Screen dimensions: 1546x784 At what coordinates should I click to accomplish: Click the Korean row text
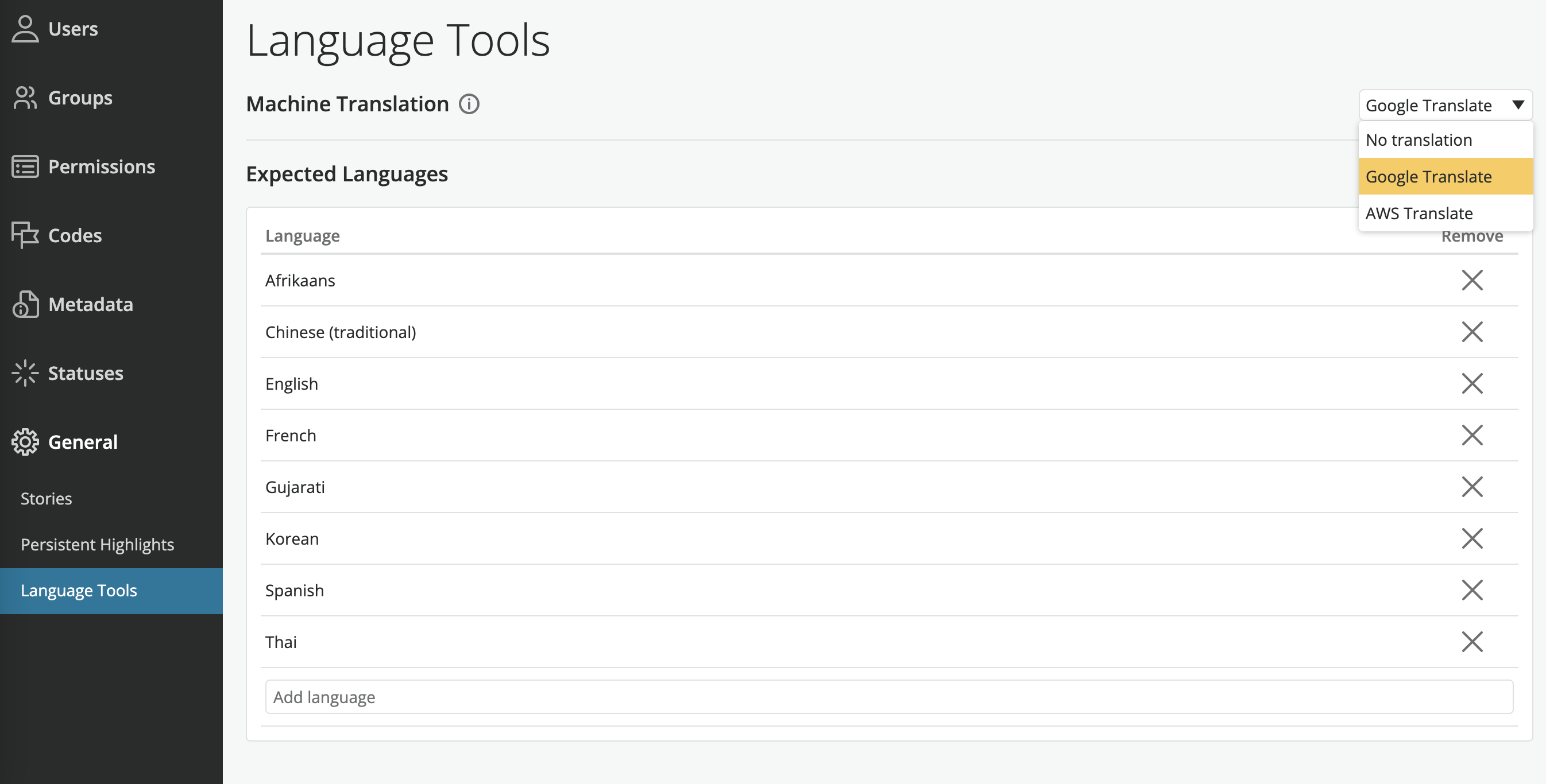tap(292, 539)
